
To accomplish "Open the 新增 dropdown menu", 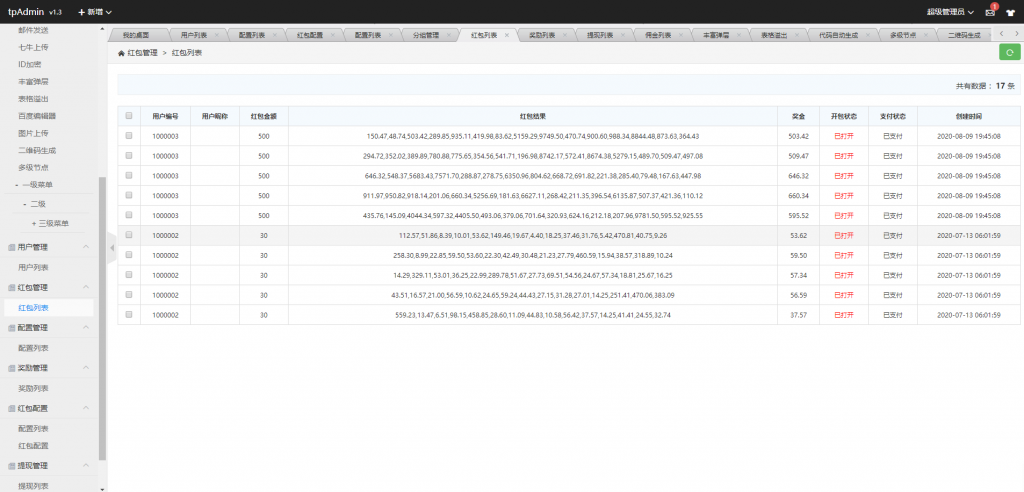I will [95, 12].
